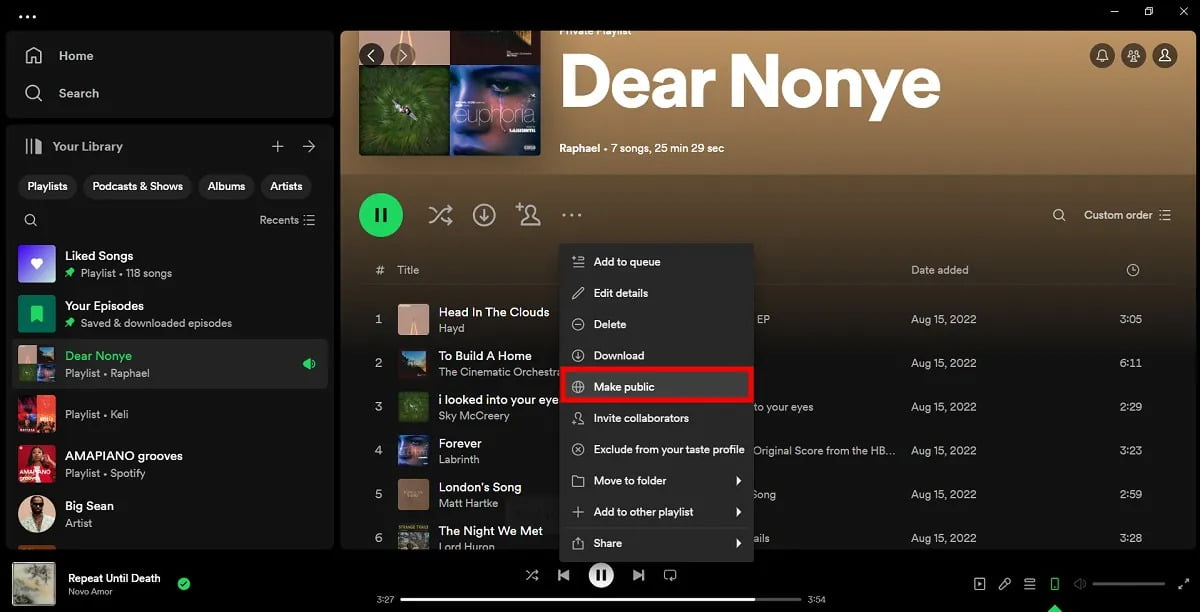The height and width of the screenshot is (612, 1200).
Task: Filter library by Artists
Action: [x=286, y=186]
